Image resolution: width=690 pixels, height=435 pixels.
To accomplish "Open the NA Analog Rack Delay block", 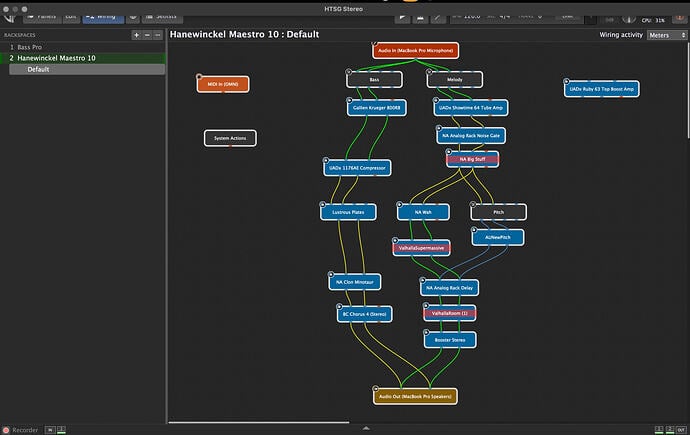I will [x=449, y=288].
